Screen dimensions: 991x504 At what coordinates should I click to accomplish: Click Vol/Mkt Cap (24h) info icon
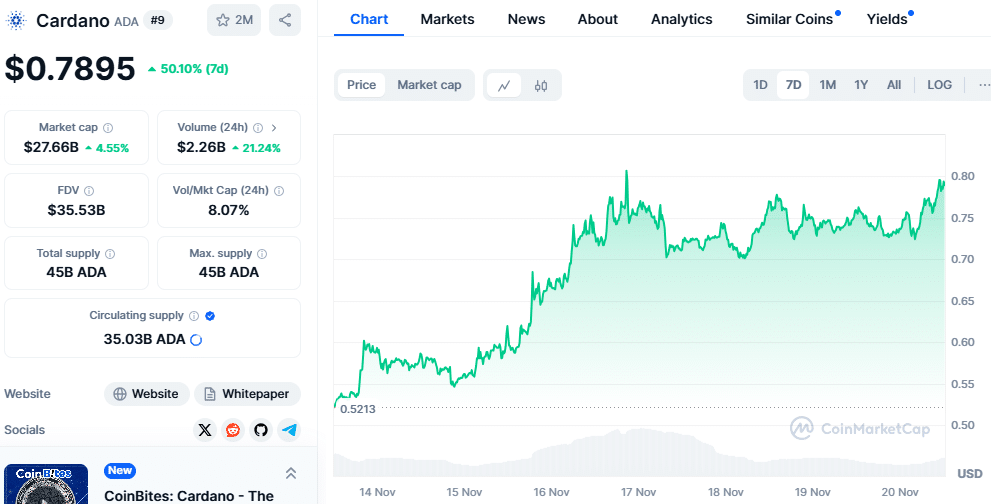point(279,190)
